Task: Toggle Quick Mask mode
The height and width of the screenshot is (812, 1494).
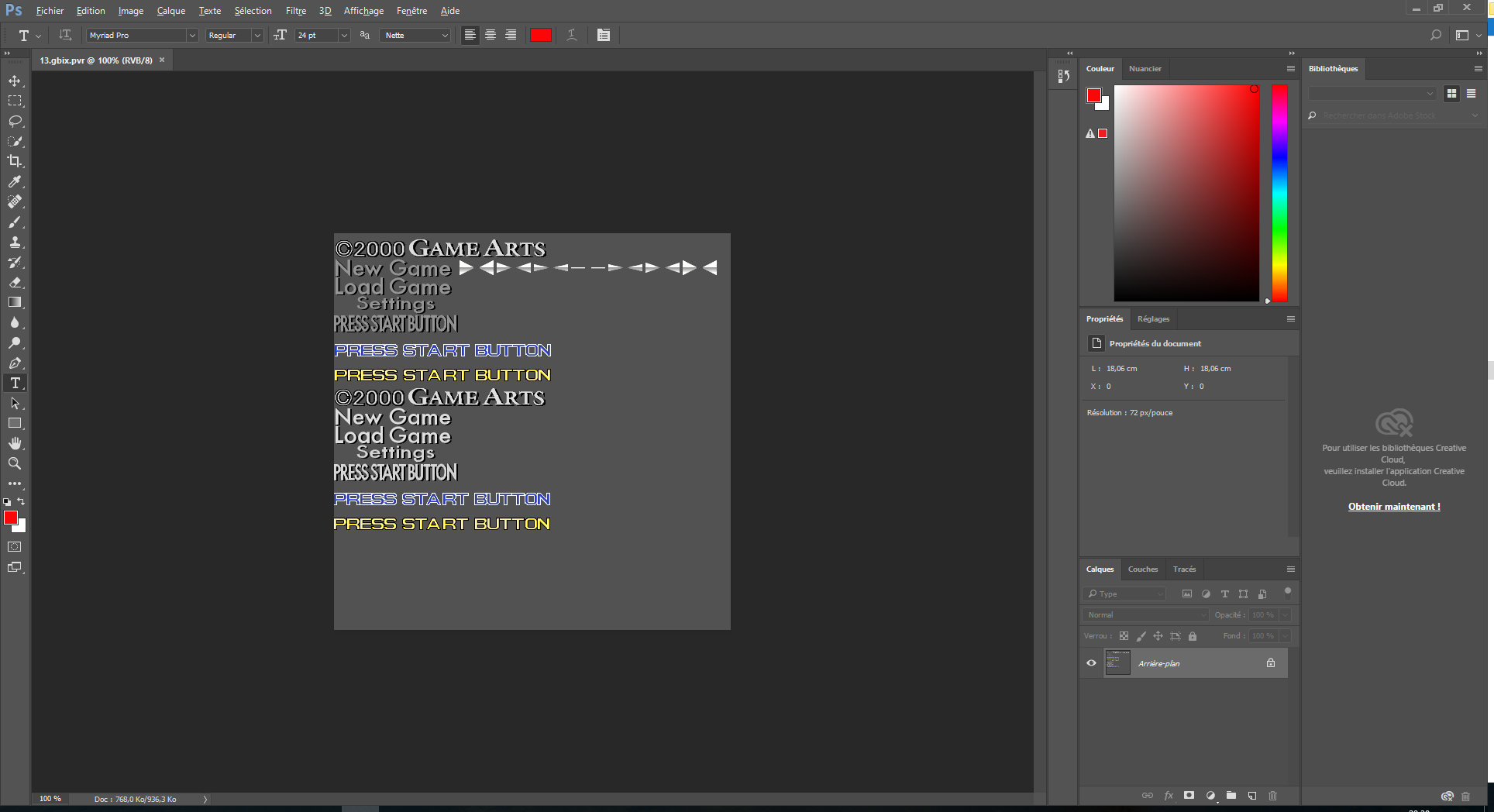Action: (15, 547)
